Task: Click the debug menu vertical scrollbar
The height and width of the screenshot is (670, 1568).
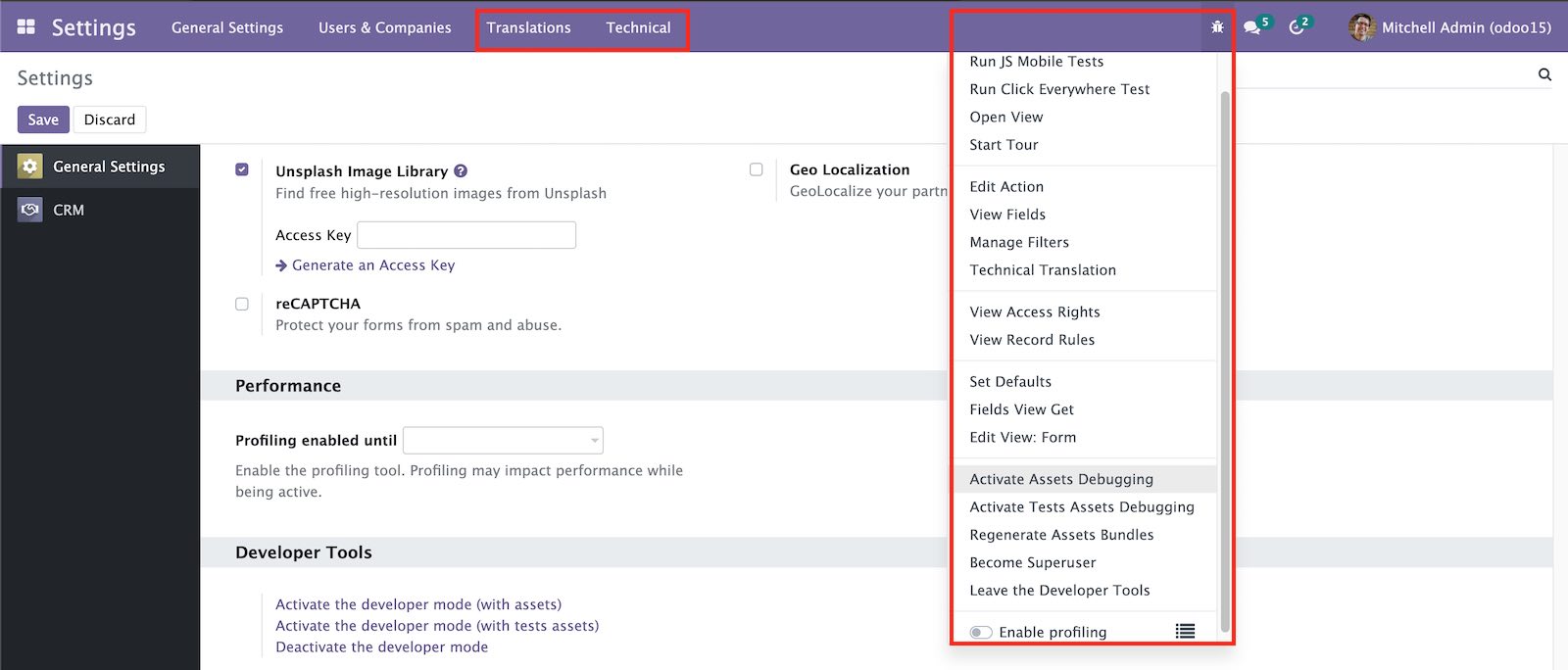Action: point(1224,362)
